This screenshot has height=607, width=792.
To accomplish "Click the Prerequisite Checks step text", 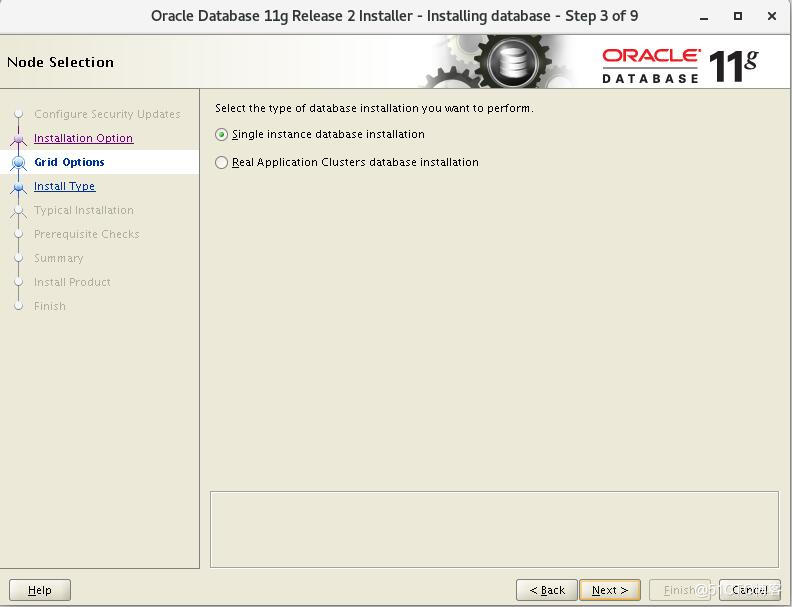I will [86, 234].
